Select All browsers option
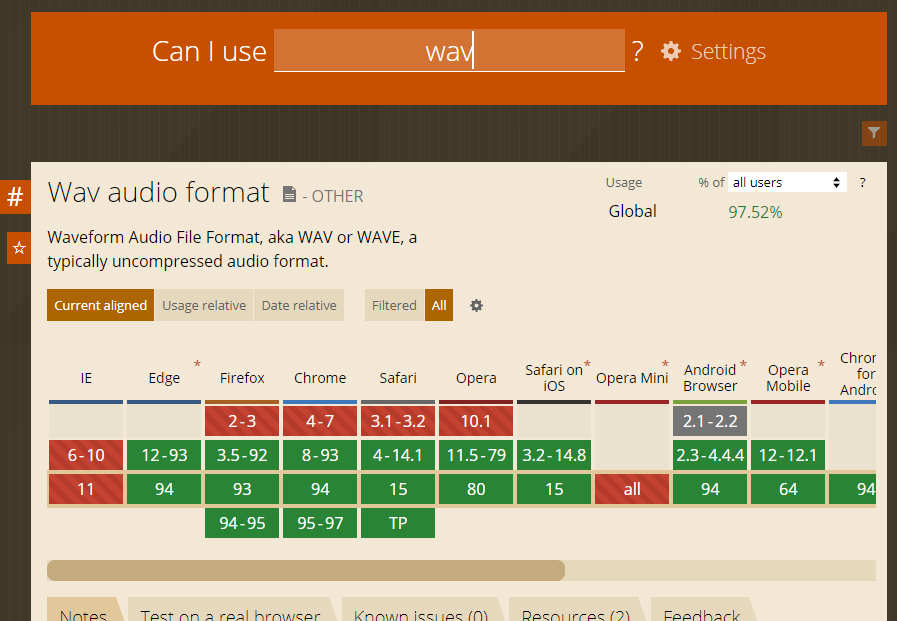Screen dimensions: 897x621 click(439, 305)
